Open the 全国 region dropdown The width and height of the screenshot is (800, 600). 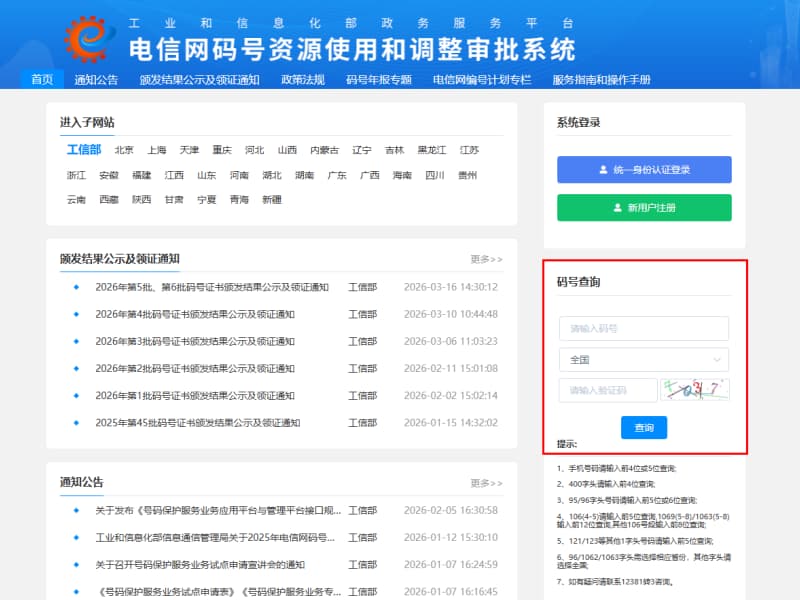(643, 358)
